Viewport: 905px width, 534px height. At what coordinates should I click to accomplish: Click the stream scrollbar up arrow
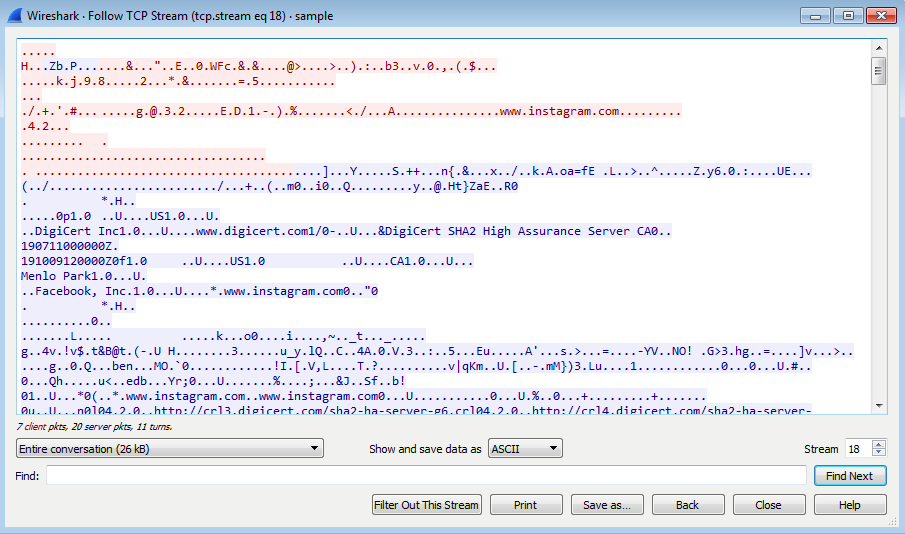pos(878,48)
